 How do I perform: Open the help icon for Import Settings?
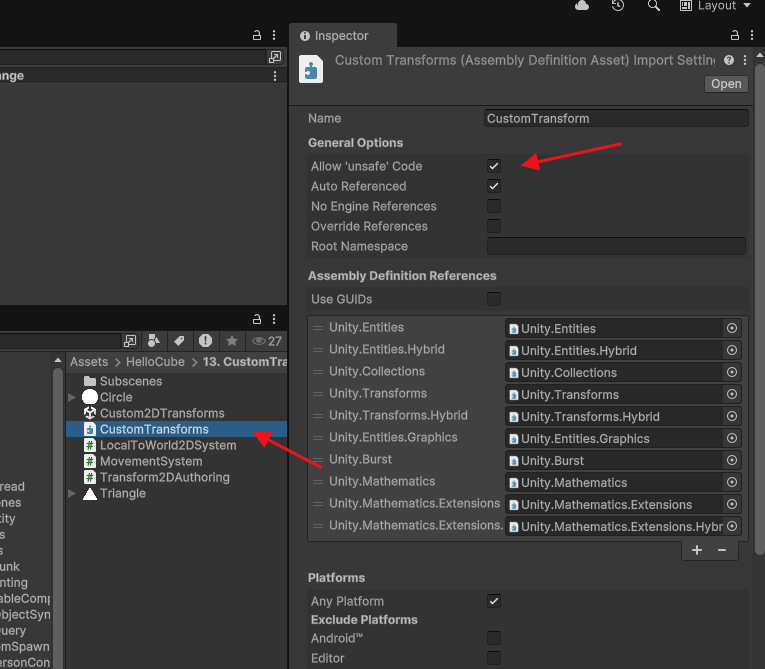point(729,60)
